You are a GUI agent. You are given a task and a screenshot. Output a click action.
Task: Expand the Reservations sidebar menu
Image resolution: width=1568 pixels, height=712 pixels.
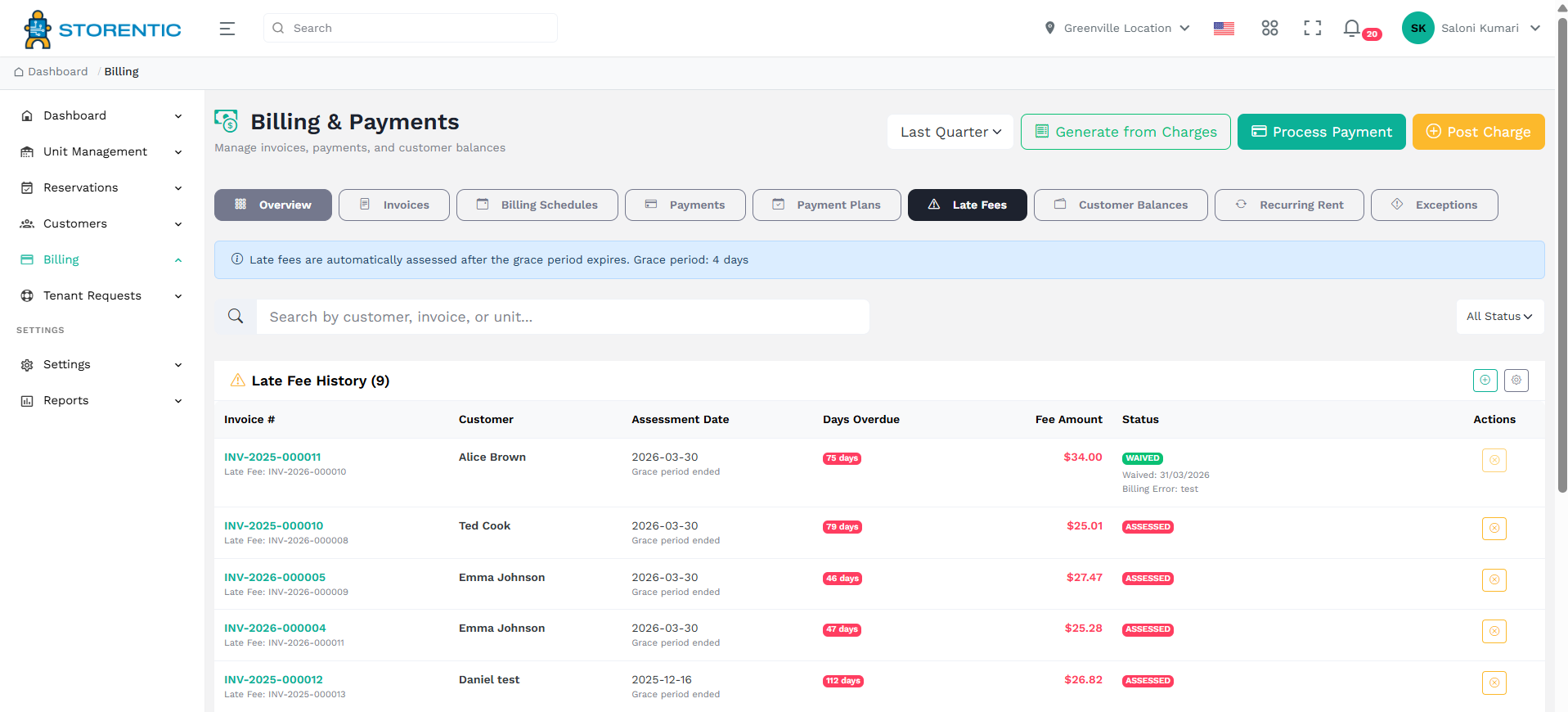point(101,188)
